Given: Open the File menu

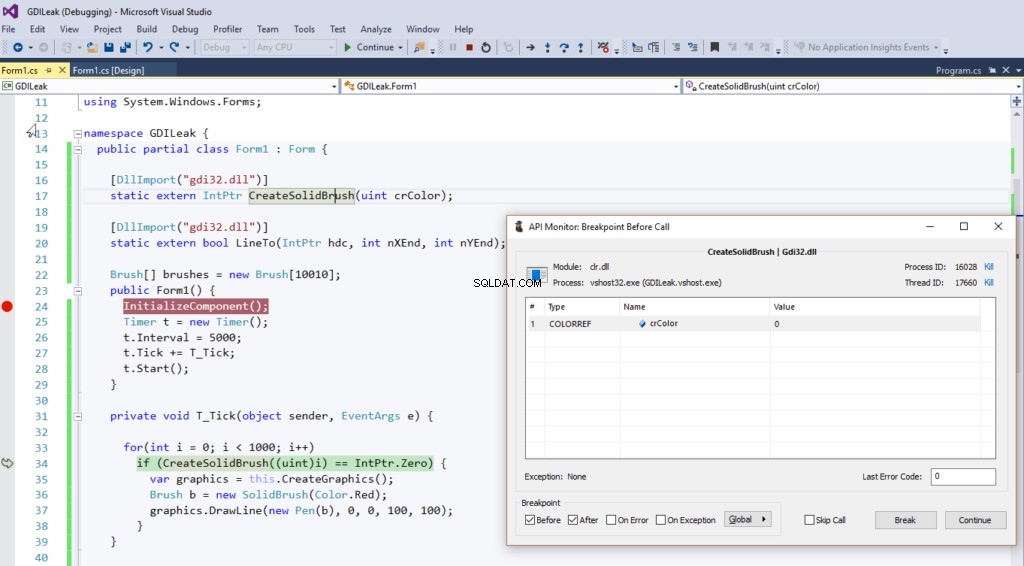Looking at the screenshot, I should [x=8, y=29].
